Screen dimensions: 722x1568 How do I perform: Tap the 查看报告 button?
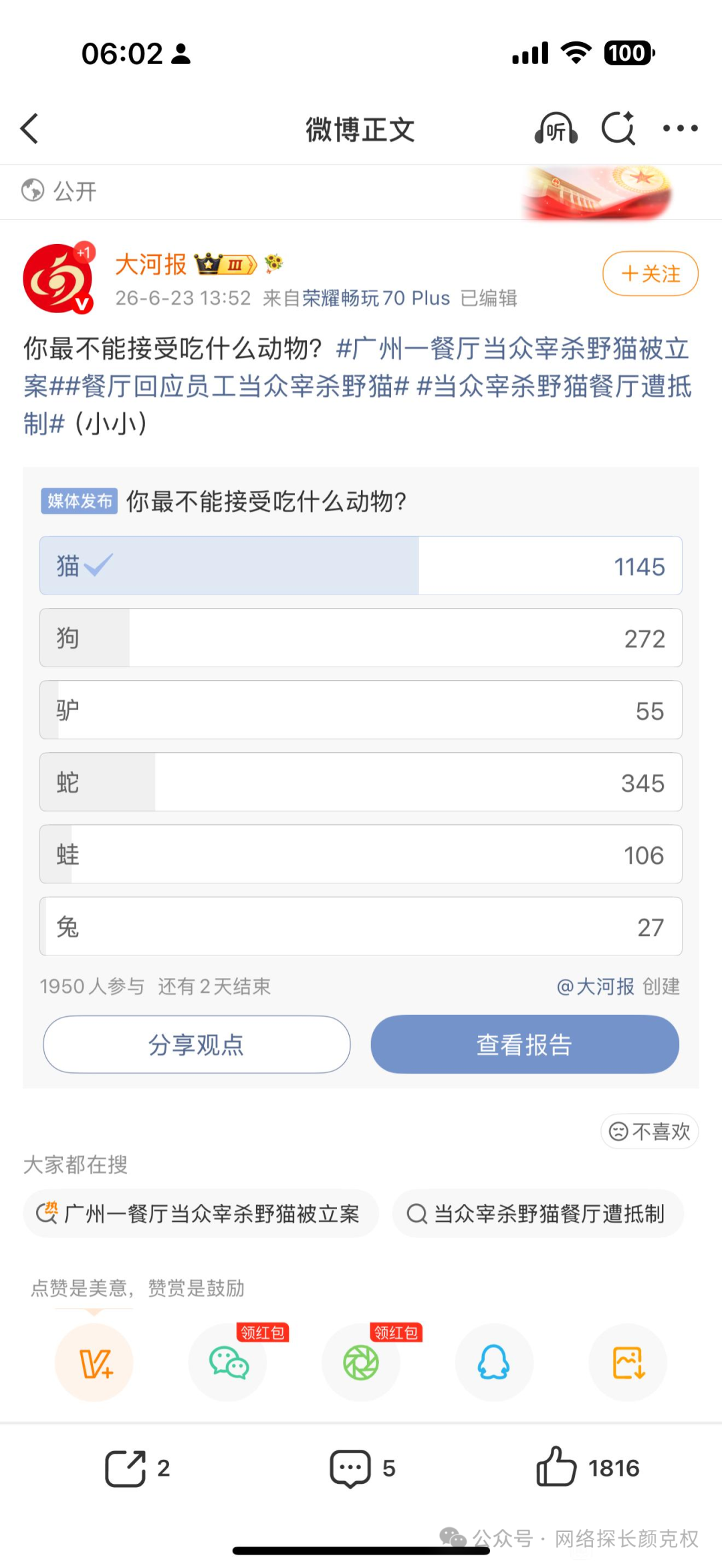click(x=525, y=1044)
